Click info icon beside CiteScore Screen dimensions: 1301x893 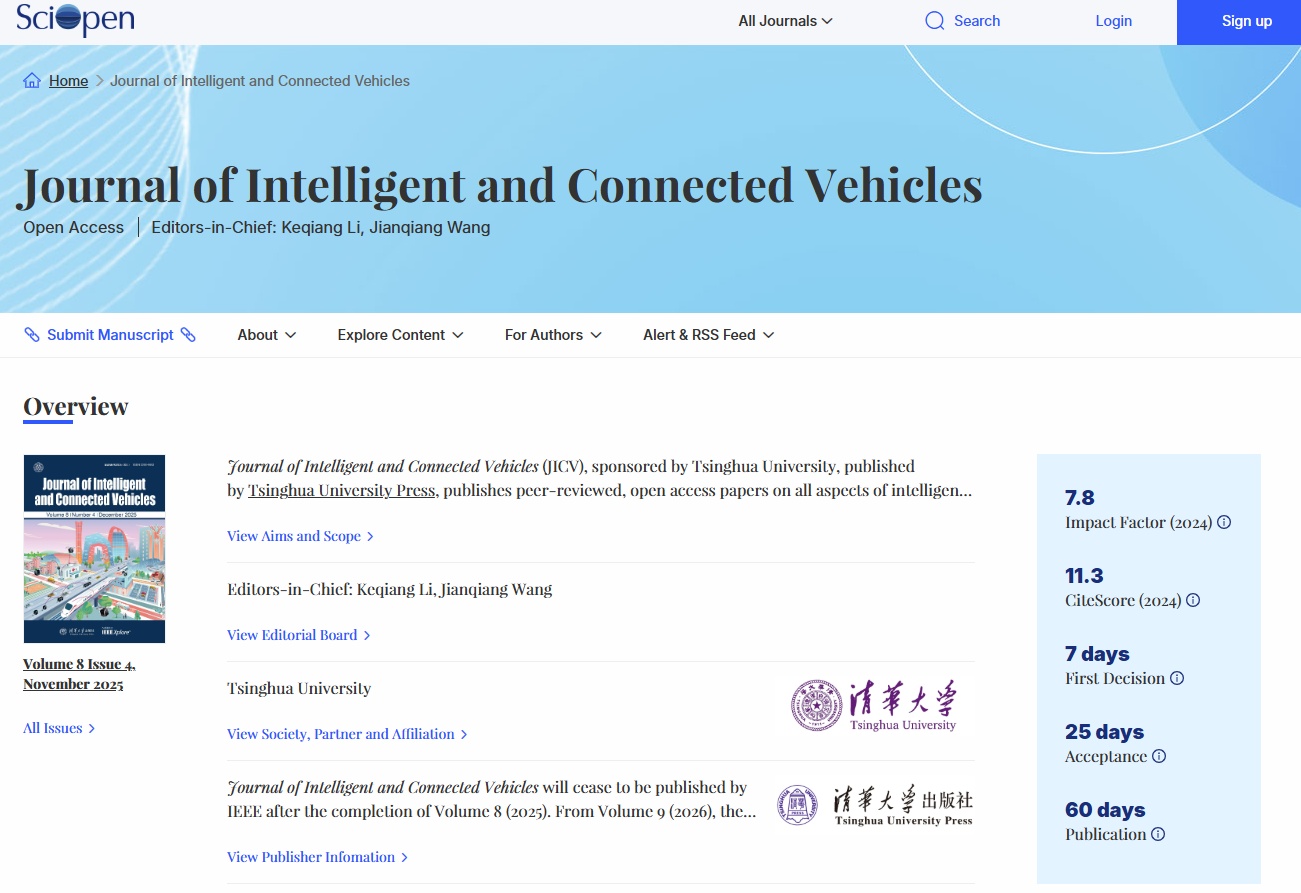pos(1193,600)
